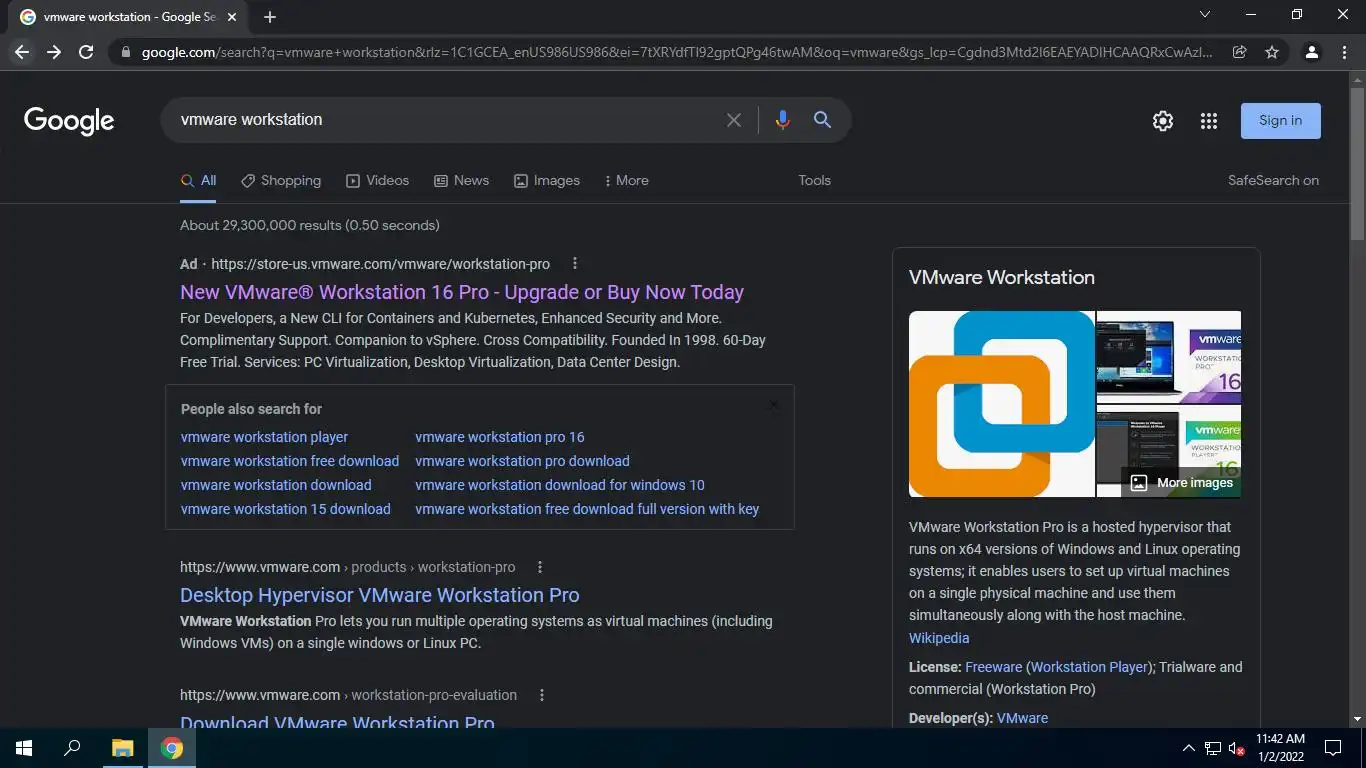
Task: Bookmark this page with the star icon
Action: [1272, 52]
